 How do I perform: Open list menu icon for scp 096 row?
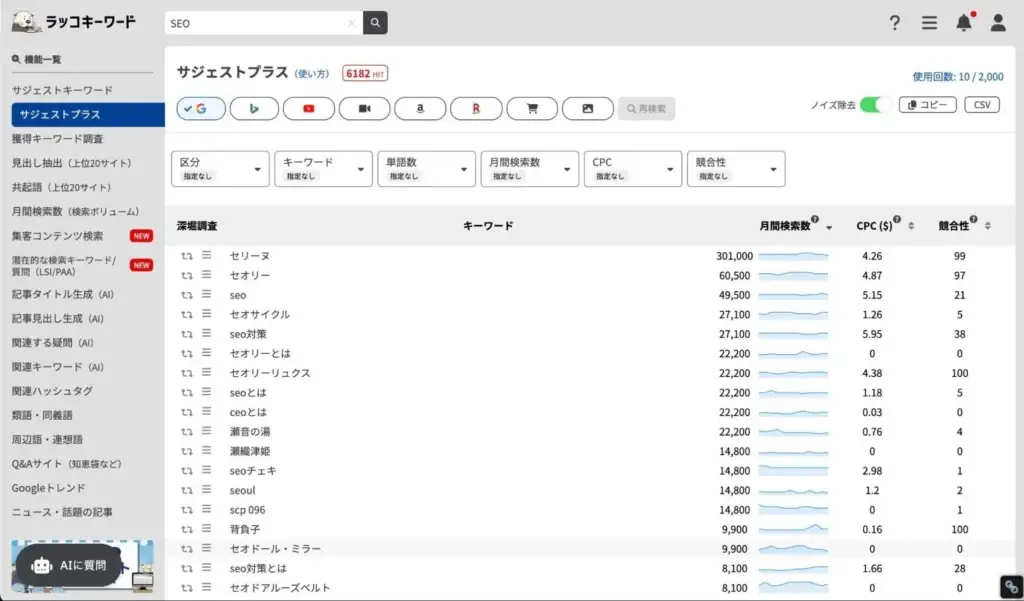point(206,509)
